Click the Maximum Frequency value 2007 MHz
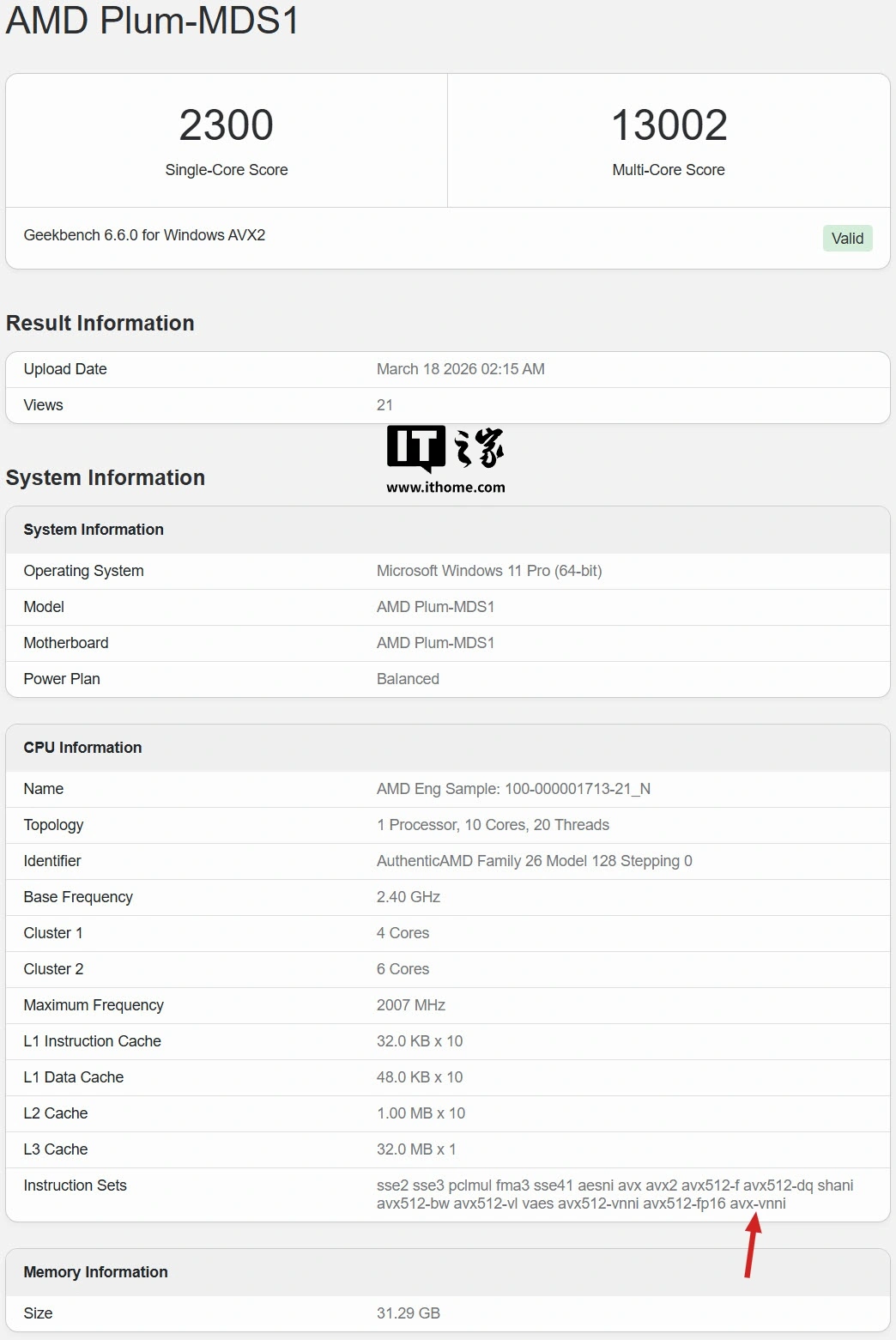The height and width of the screenshot is (1340, 896). pyautogui.click(x=410, y=1005)
